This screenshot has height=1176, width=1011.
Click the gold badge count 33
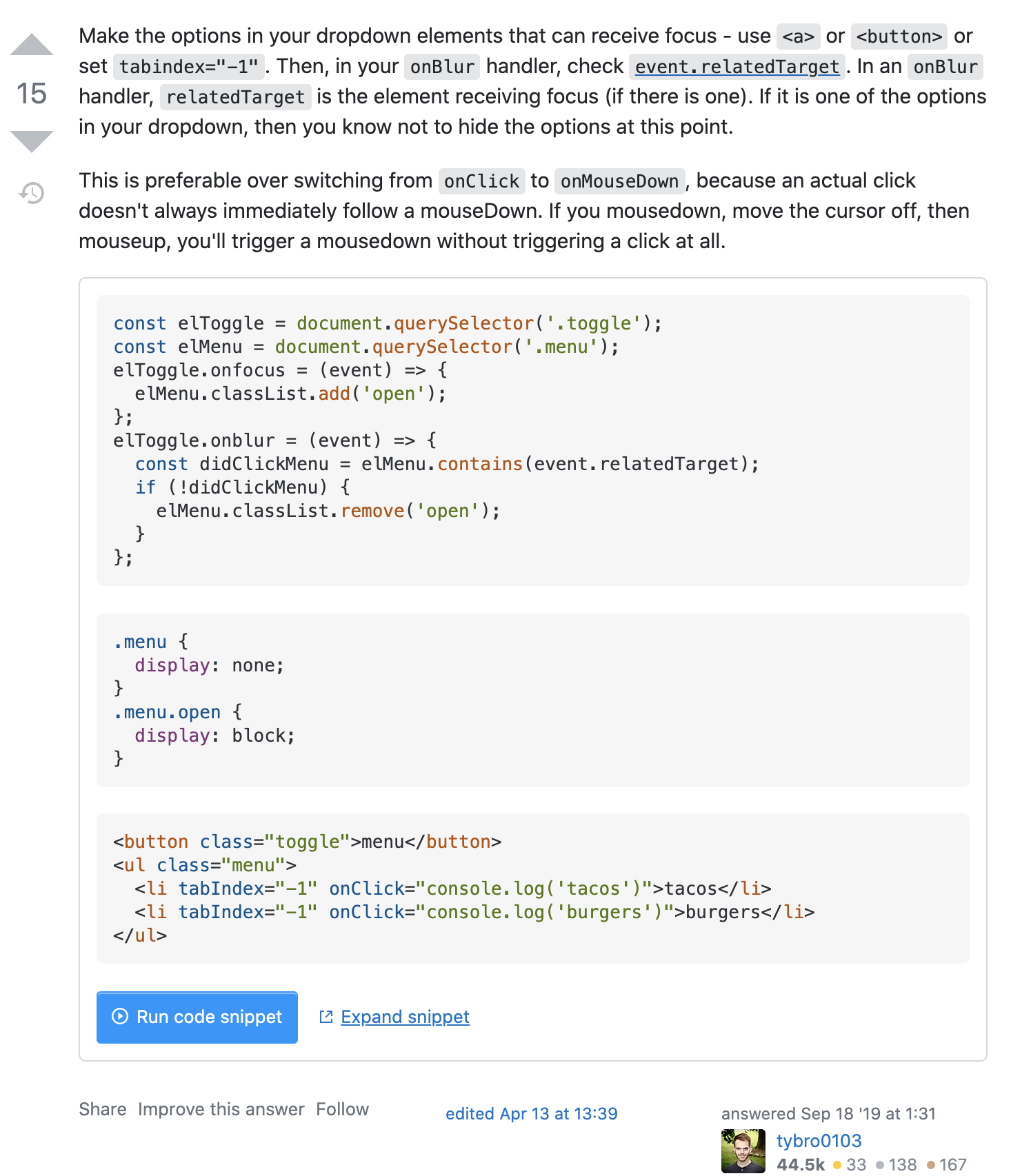pos(856,1164)
